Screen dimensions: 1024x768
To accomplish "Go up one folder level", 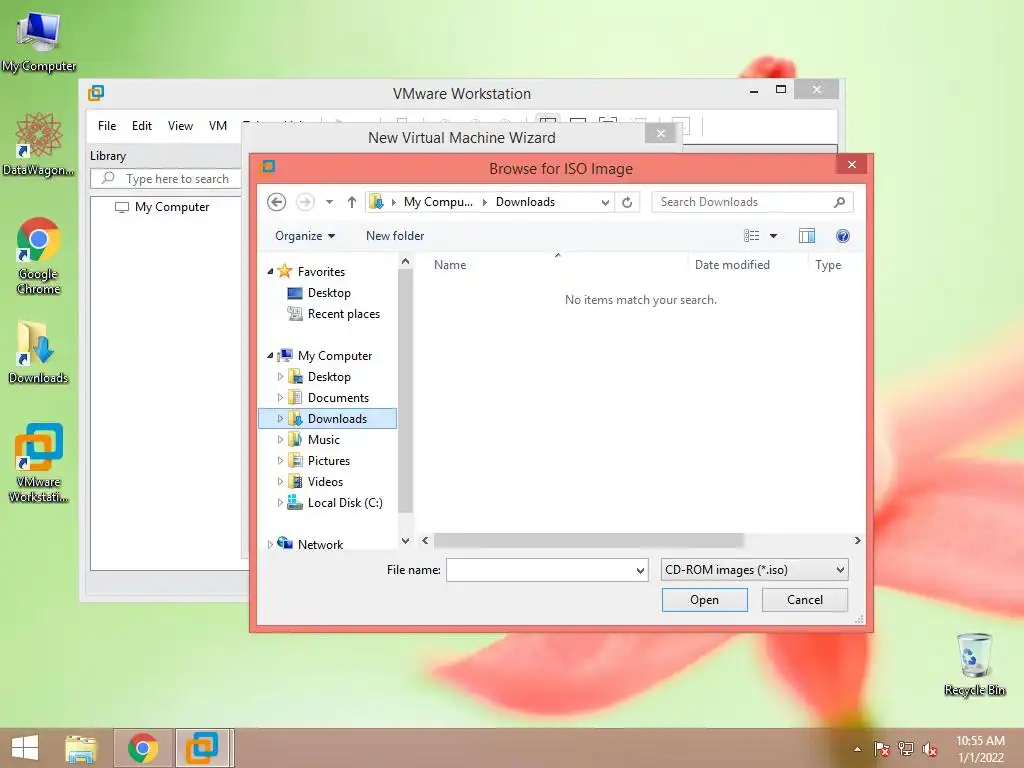I will [x=352, y=202].
